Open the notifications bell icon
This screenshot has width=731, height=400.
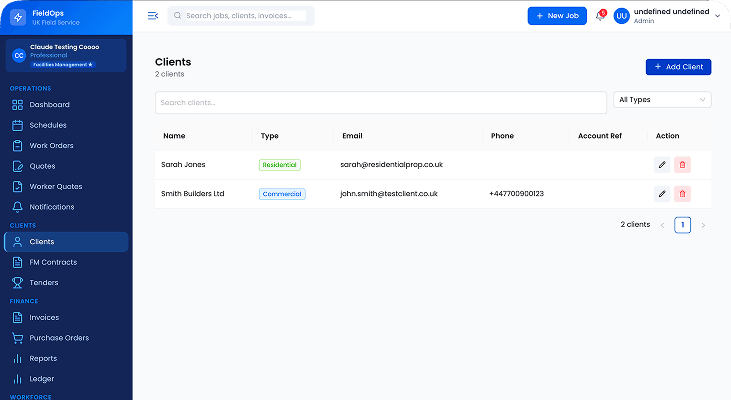pyautogui.click(x=600, y=16)
